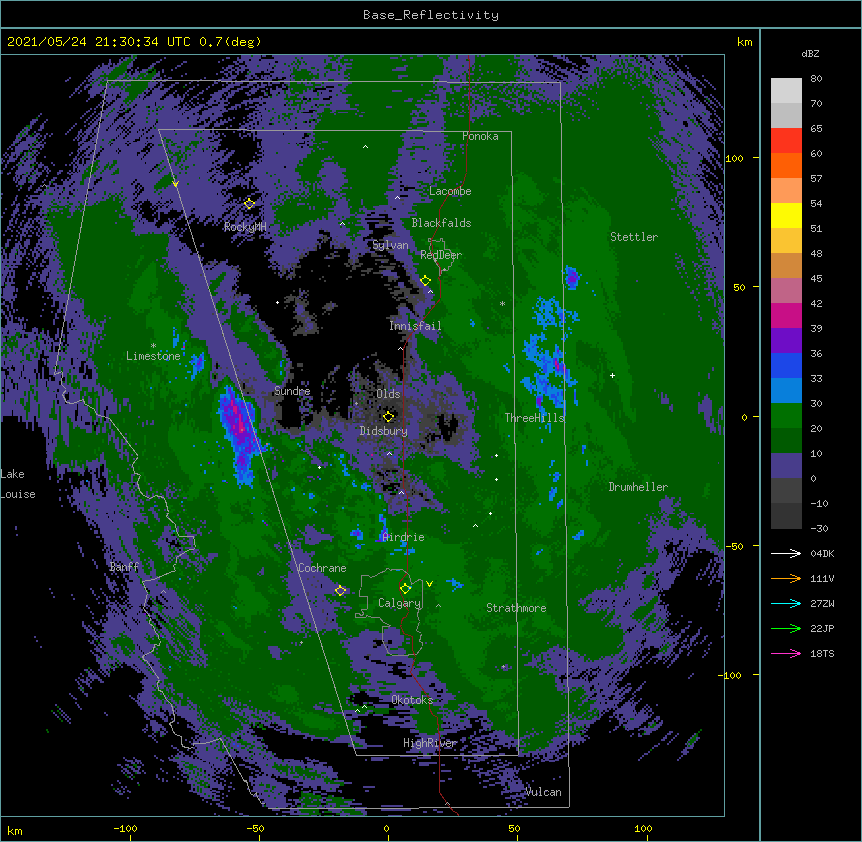Select the Vulcan label
The image size is (862, 842).
(543, 792)
